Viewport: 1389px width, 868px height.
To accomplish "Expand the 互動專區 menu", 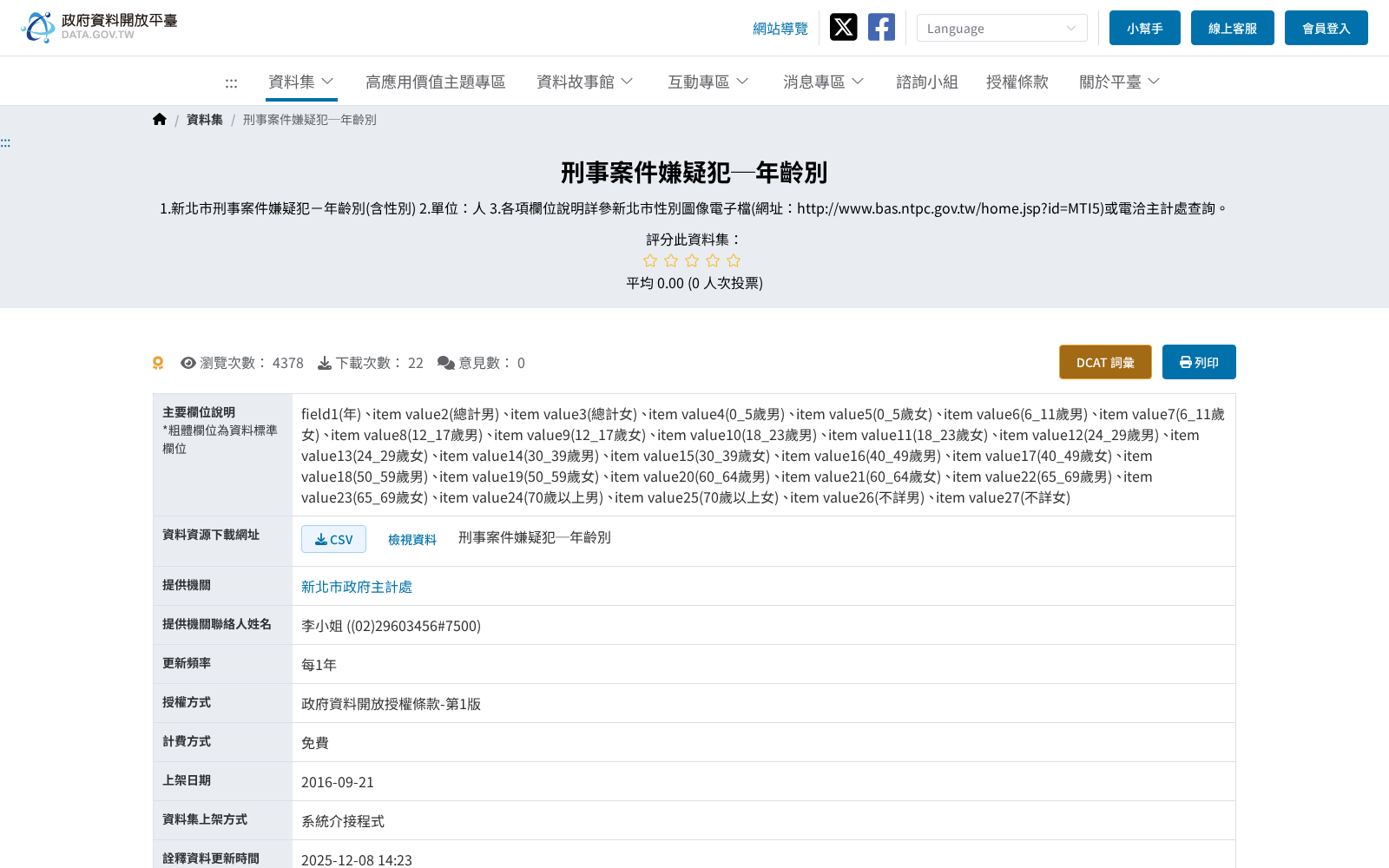I will (708, 82).
